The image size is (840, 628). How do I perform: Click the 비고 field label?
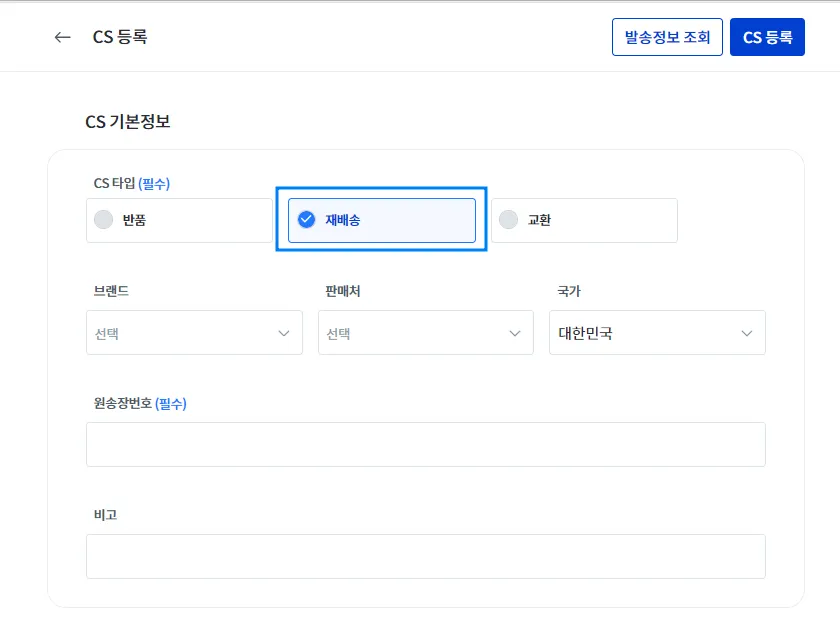pos(105,515)
